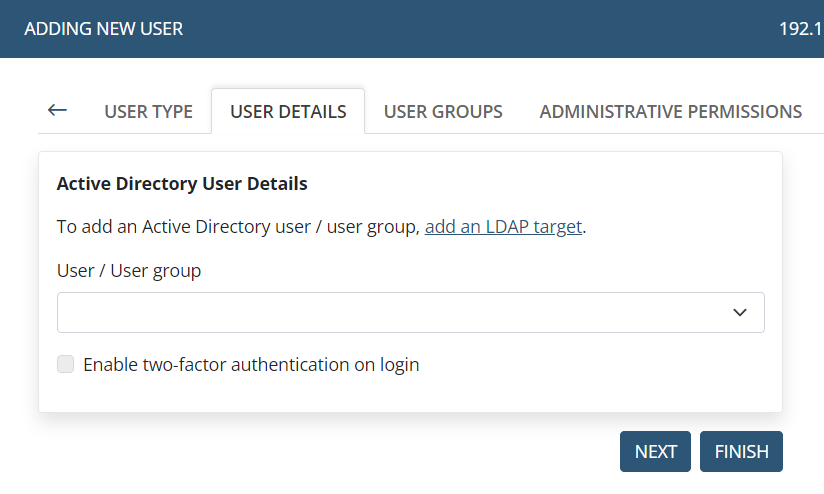Click the ADDING NEW USER header title
Screen dimensions: 824x494
(104, 29)
